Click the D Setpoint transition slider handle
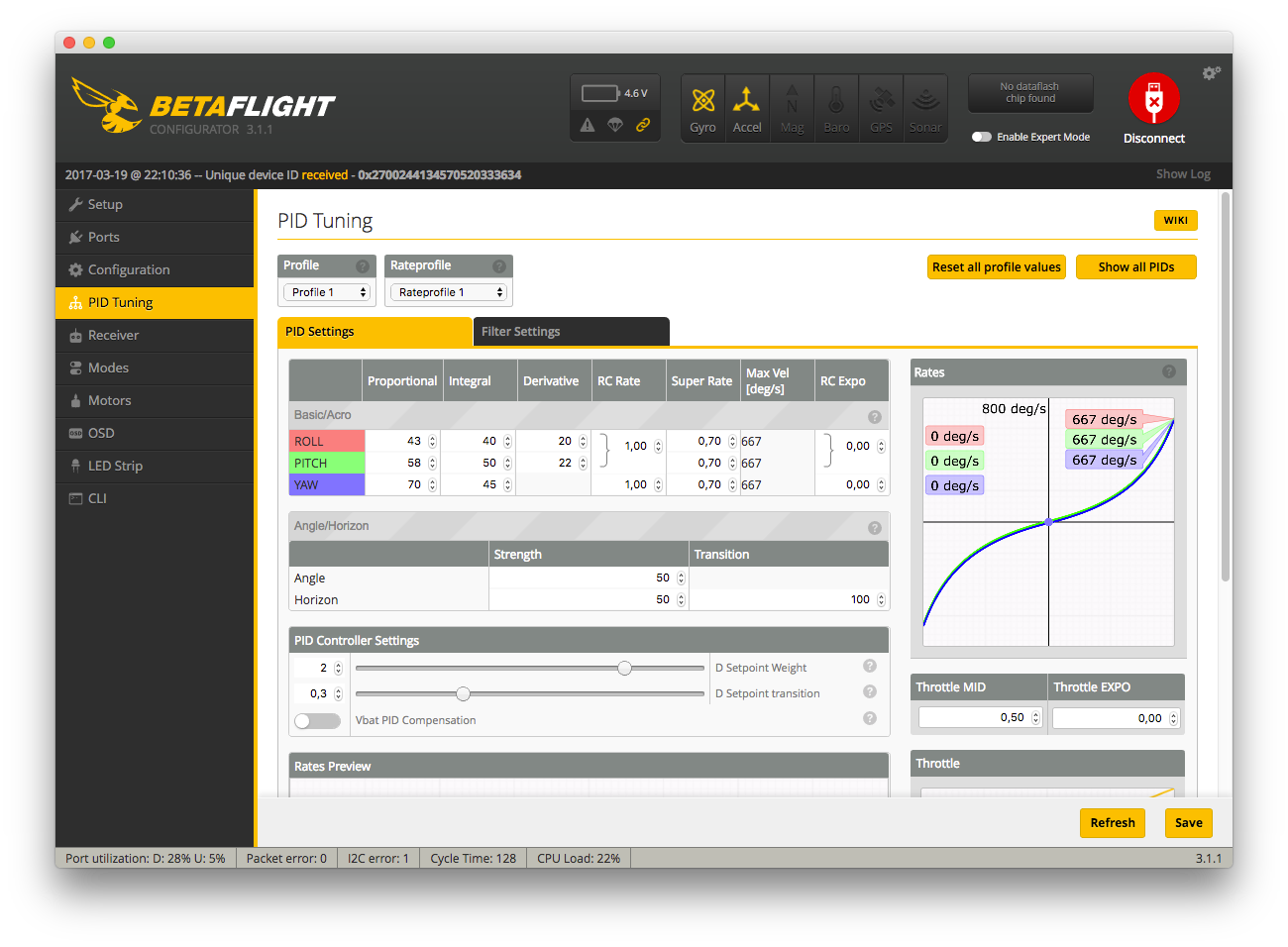This screenshot has height=947, width=1288. coord(463,694)
